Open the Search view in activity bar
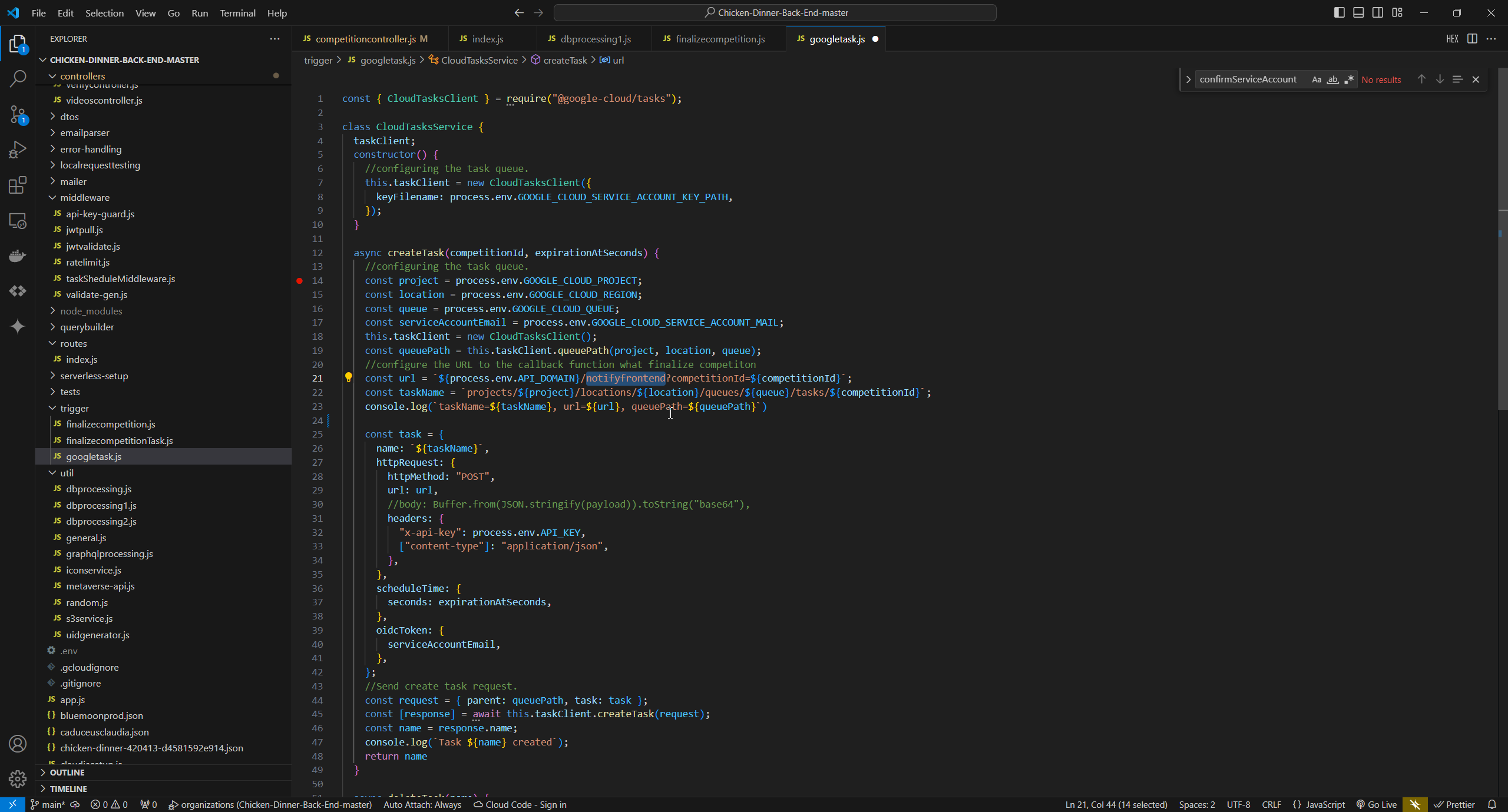This screenshot has height=812, width=1508. 18,78
